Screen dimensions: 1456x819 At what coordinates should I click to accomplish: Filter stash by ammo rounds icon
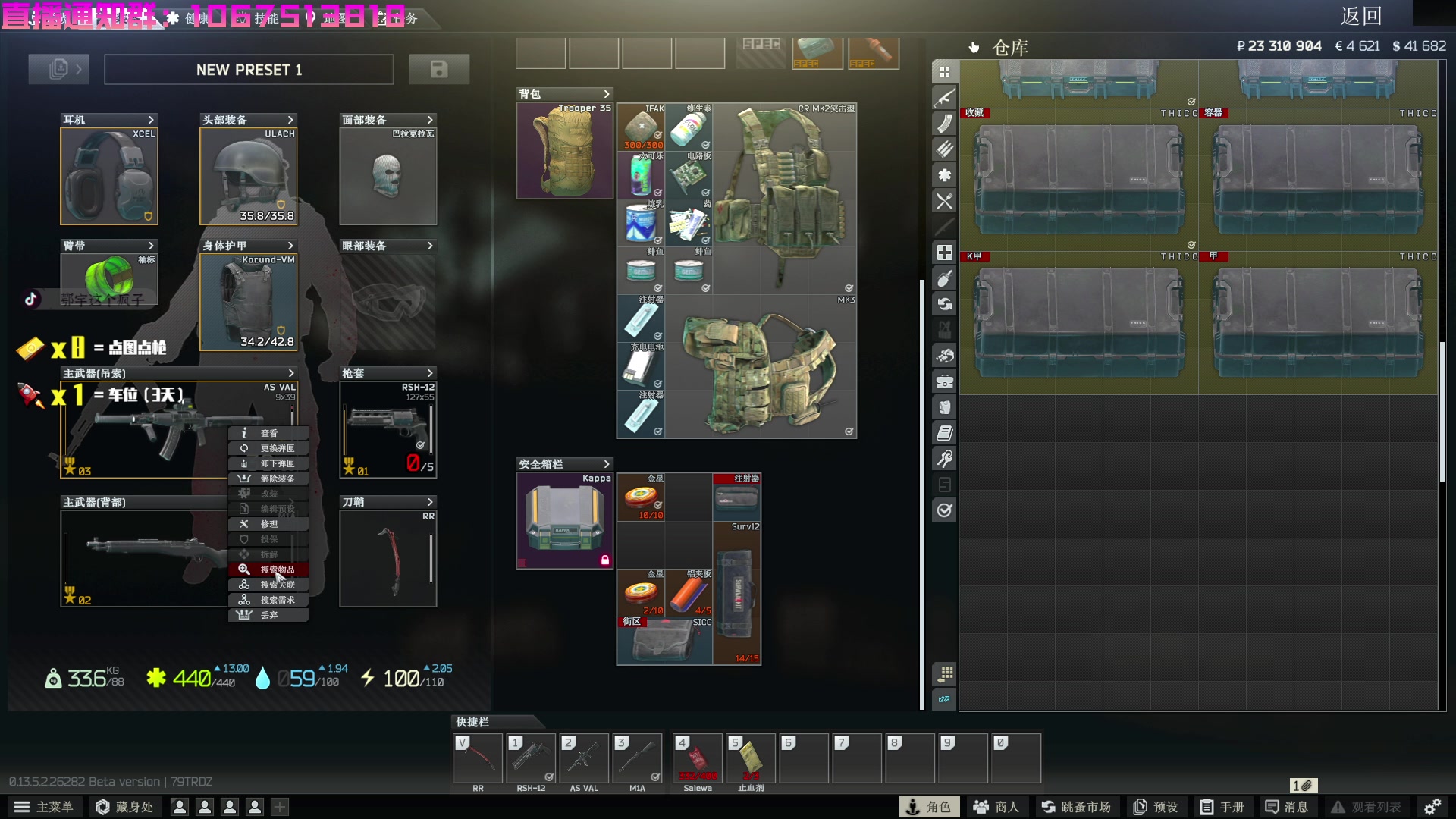click(944, 149)
